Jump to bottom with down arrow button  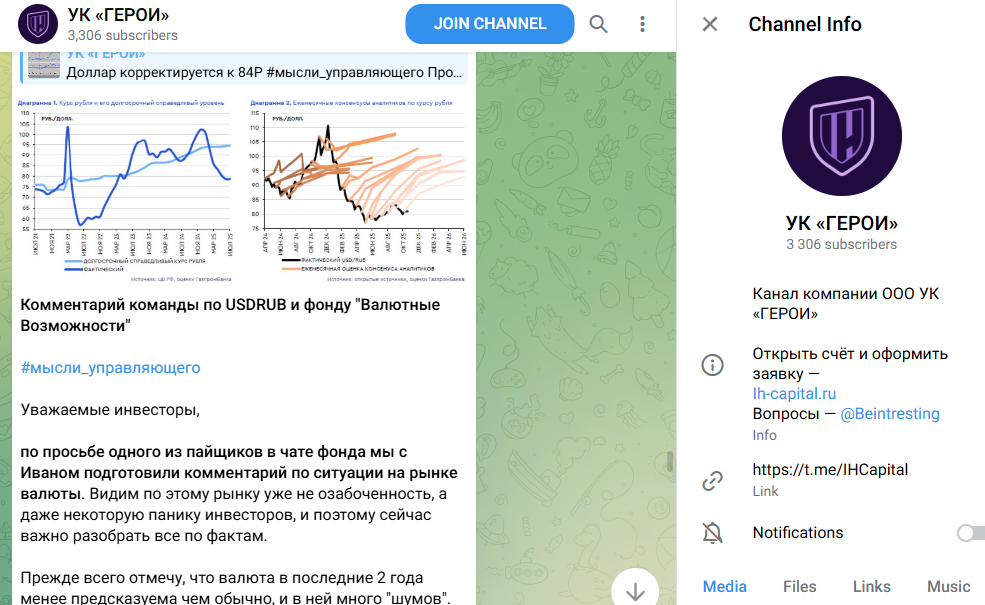click(x=635, y=590)
